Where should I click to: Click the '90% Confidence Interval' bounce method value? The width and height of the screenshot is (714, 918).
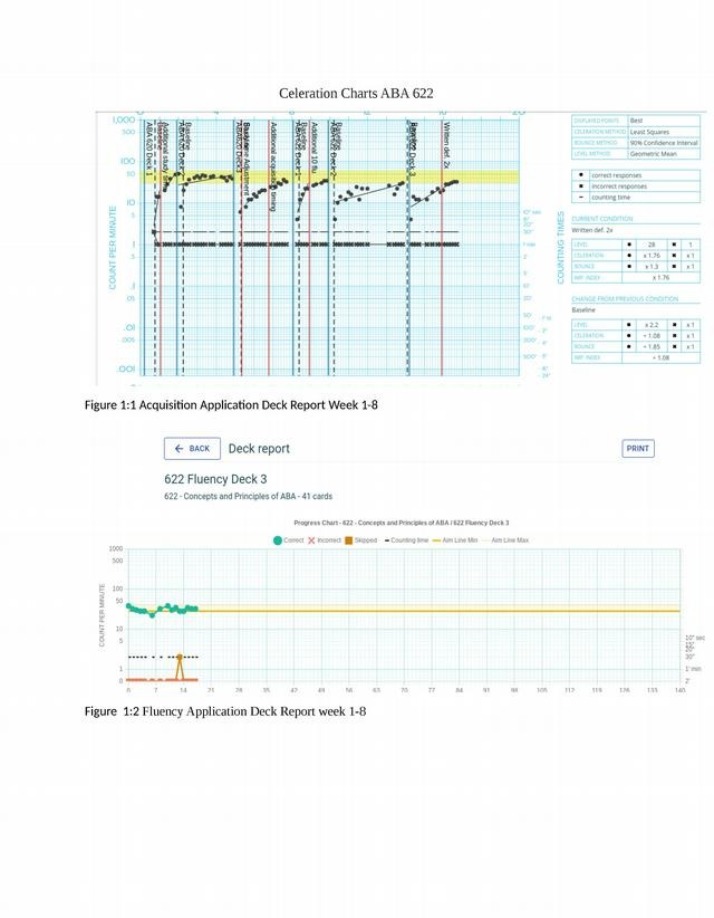(664, 142)
